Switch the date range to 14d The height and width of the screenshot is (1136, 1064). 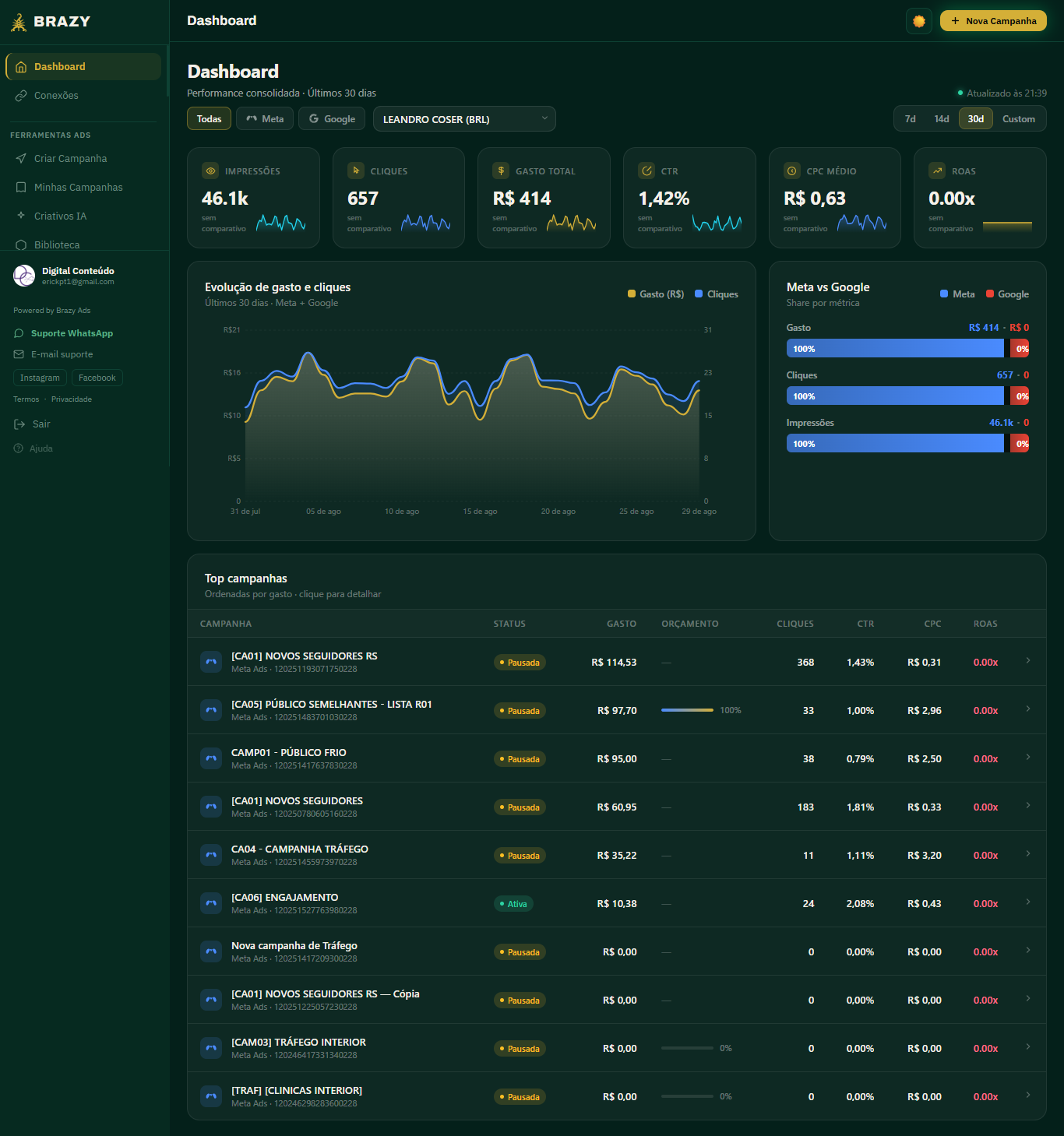[x=942, y=119]
